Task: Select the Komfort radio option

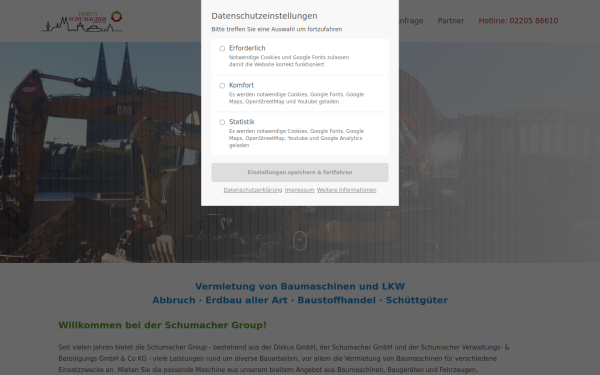Action: pos(222,86)
